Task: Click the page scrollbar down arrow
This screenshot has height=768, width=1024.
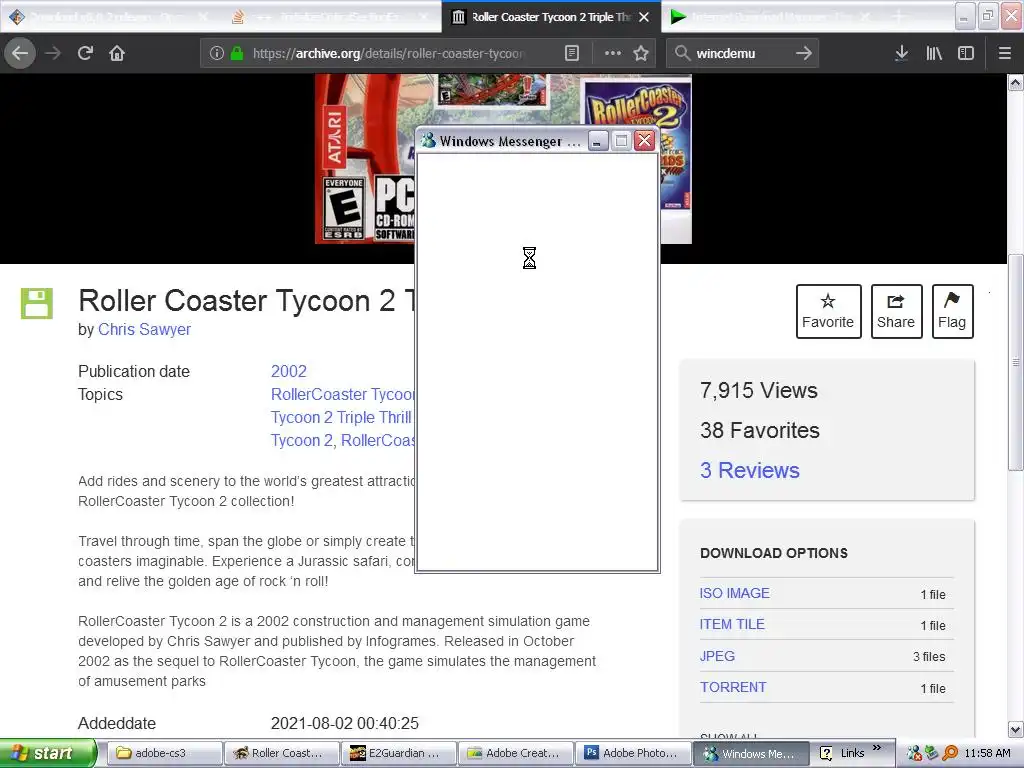Action: [x=1016, y=729]
